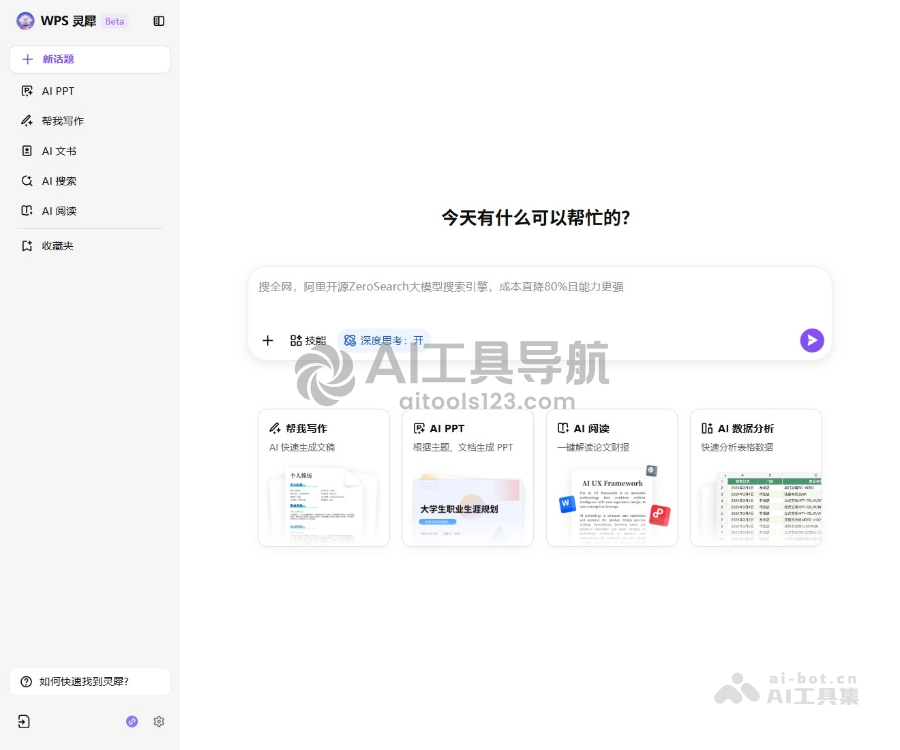Start a 新话题 conversation
This screenshot has width=900, height=750.
(x=90, y=59)
